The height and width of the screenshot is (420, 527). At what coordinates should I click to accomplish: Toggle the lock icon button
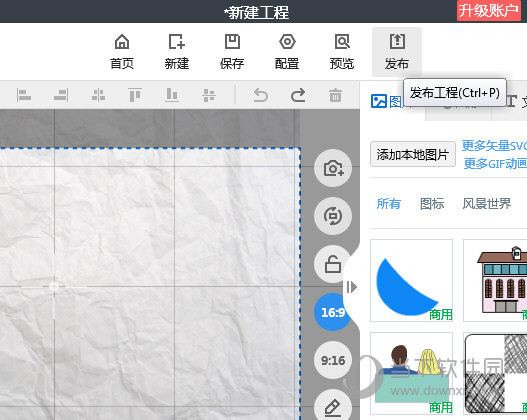coord(333,264)
